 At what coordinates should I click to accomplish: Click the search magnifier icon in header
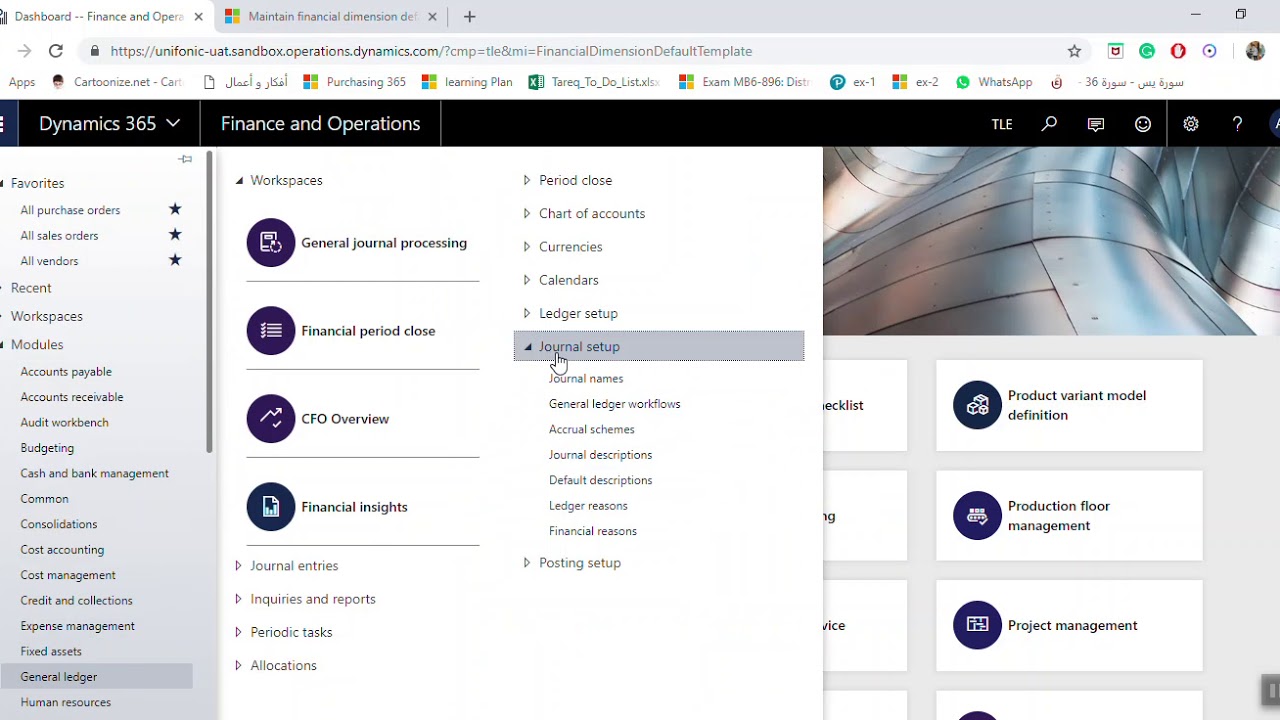(1049, 124)
